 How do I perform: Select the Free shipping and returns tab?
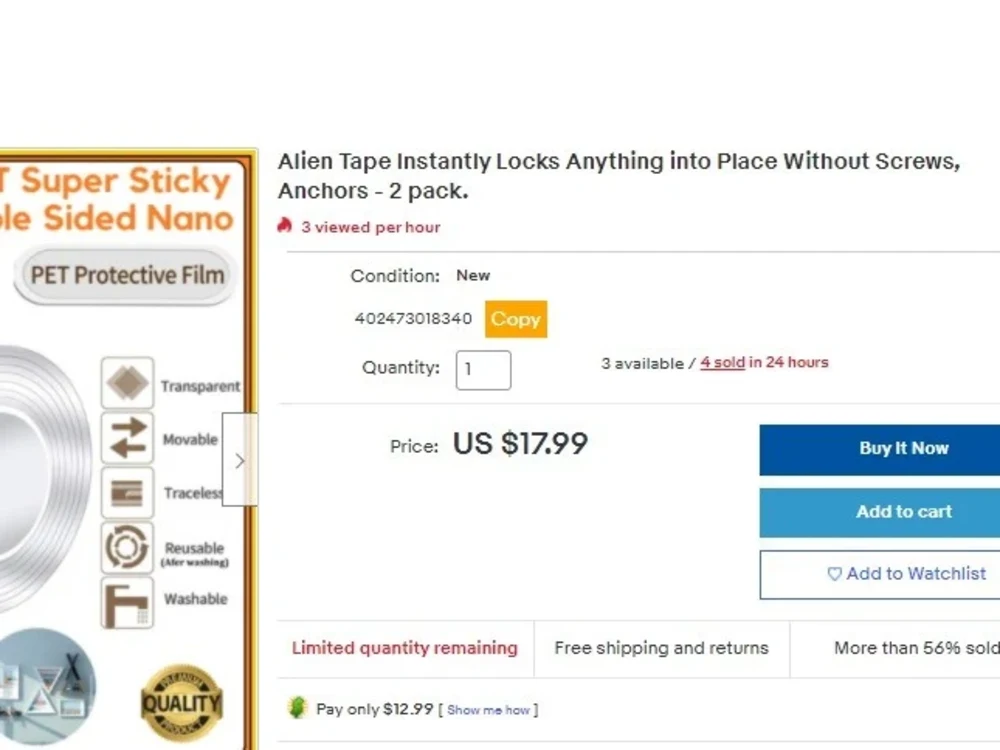click(x=661, y=648)
